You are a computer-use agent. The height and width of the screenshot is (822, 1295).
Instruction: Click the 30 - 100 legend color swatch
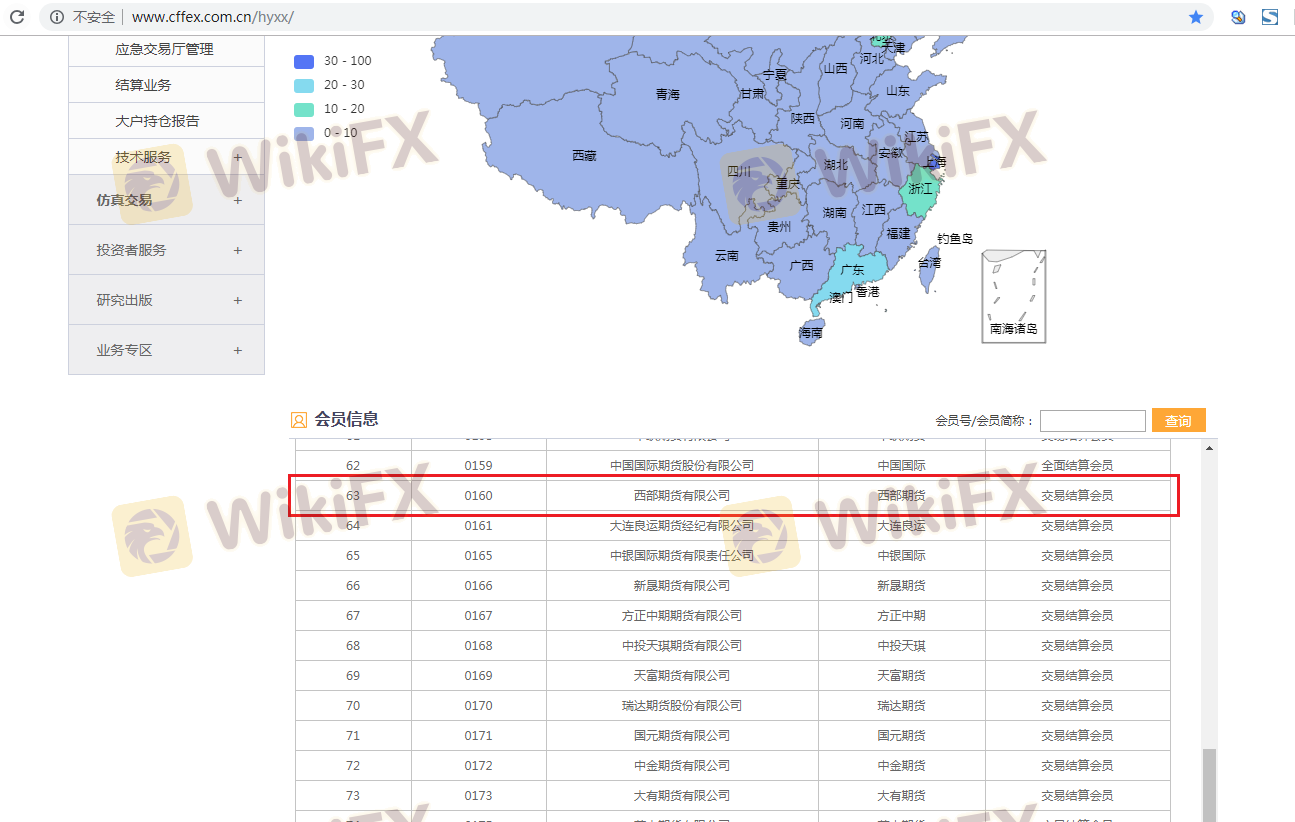coord(304,61)
